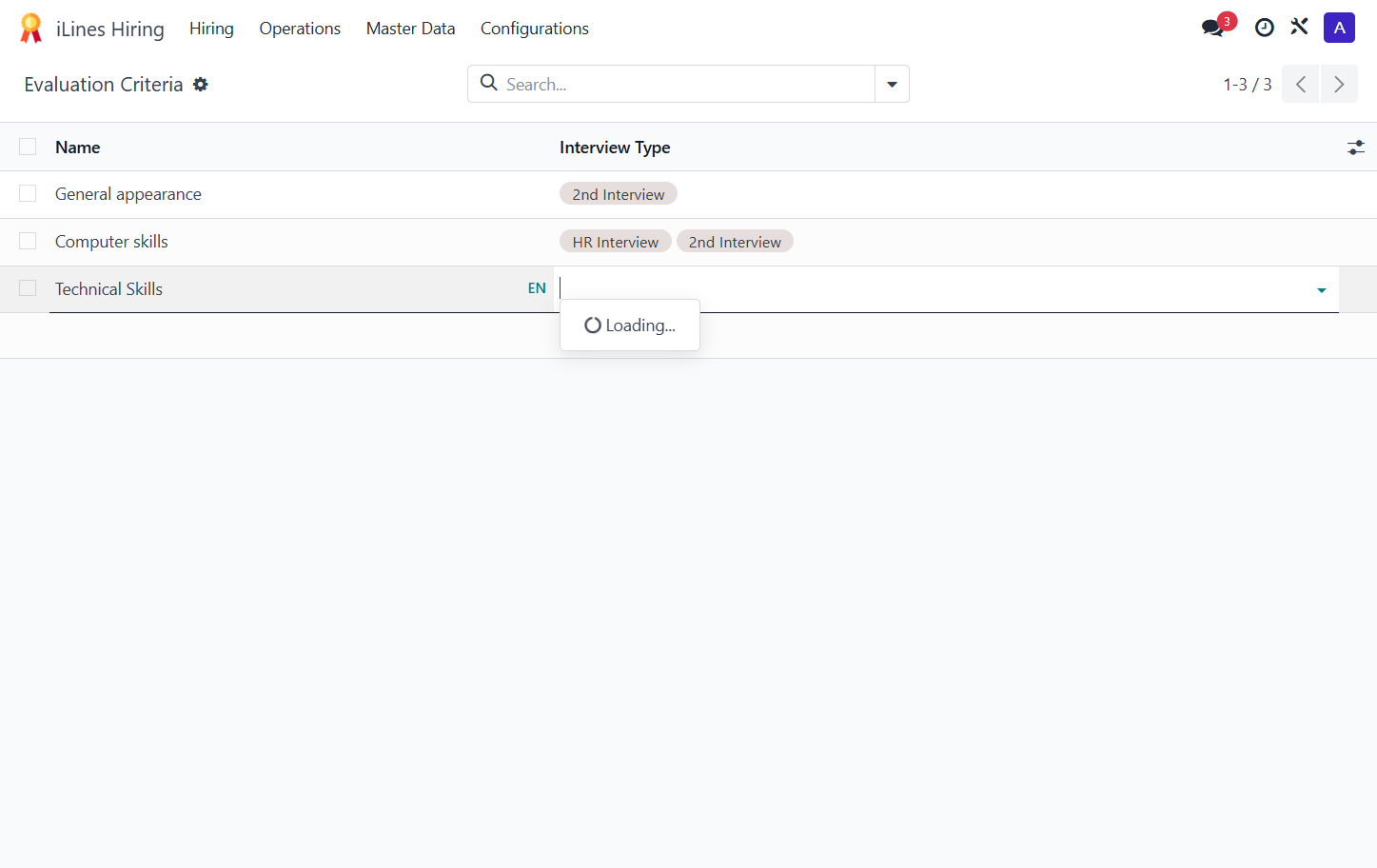Toggle the select-all header checkbox
Screen dimensions: 1377x868
[28, 147]
